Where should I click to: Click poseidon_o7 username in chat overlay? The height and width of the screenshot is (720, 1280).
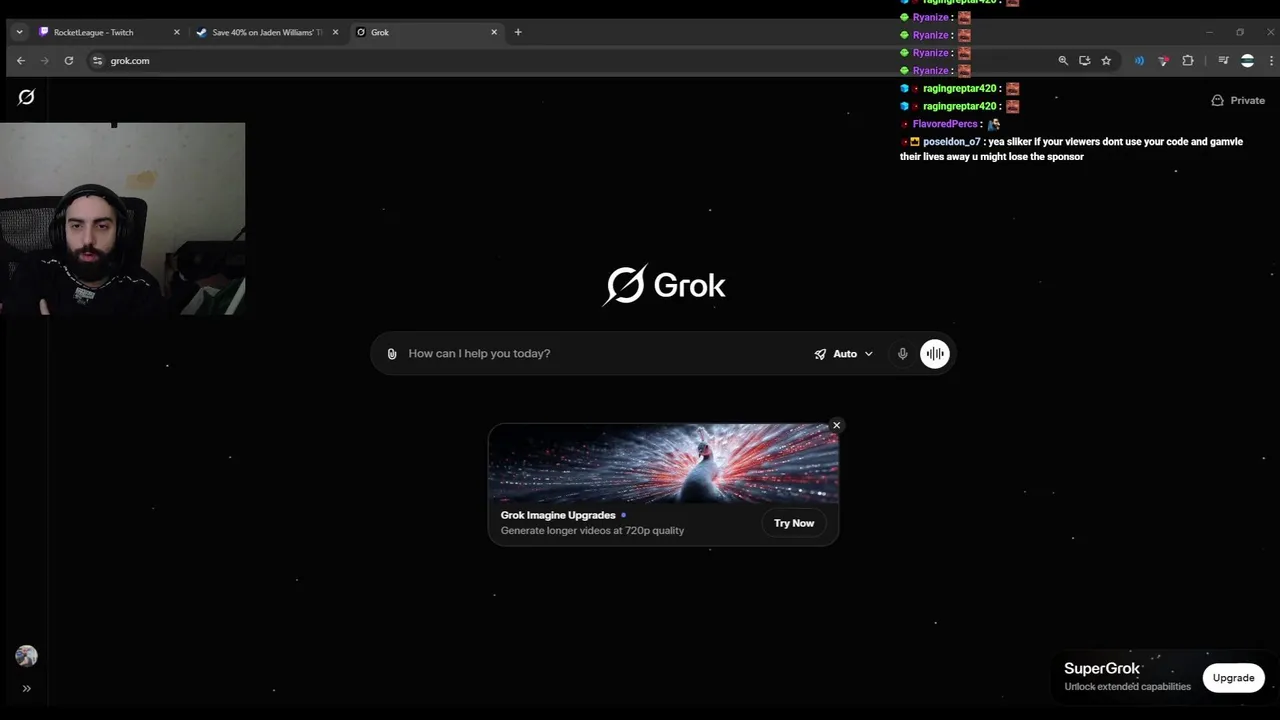click(951, 142)
